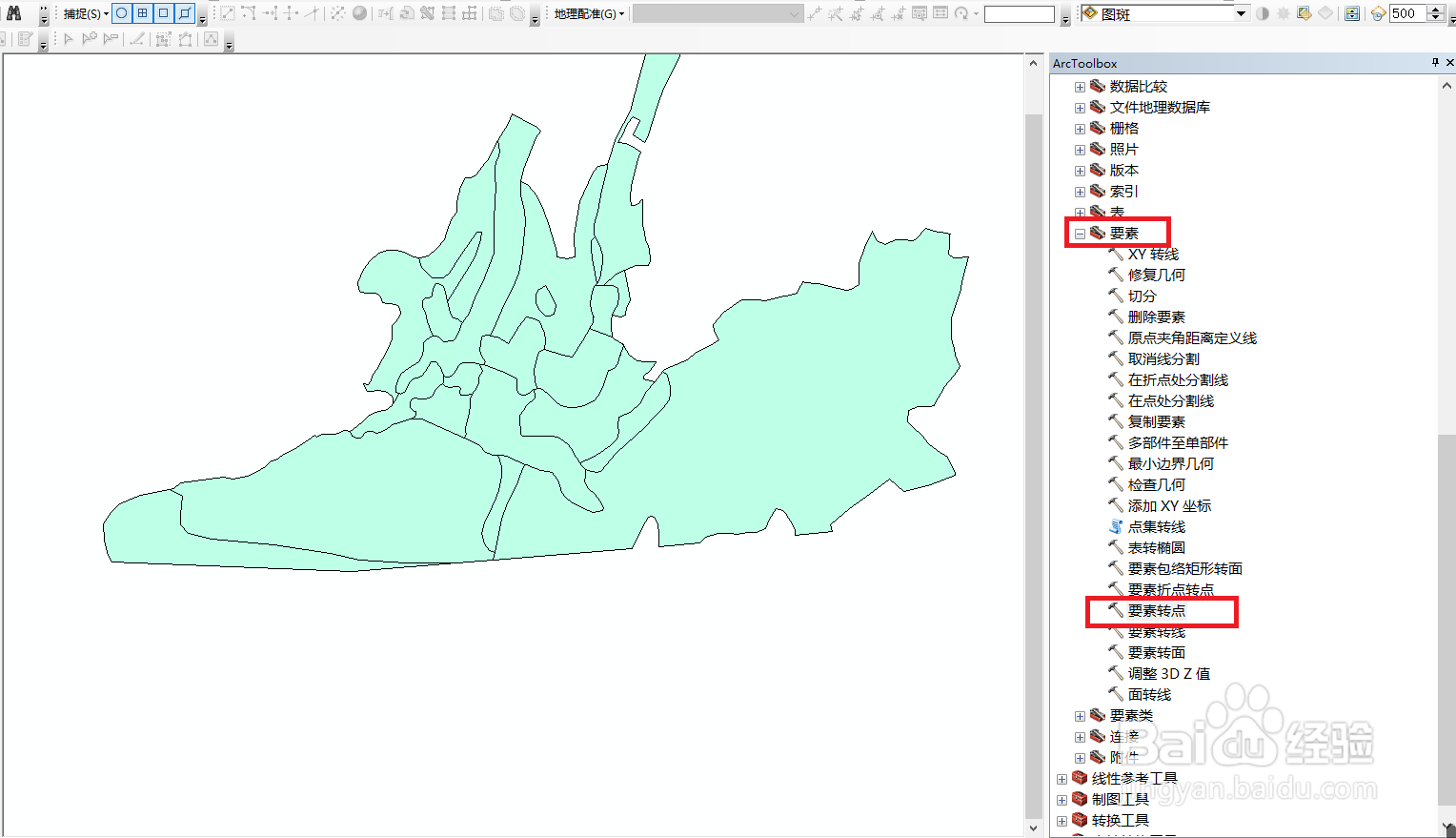Toggle point snapping on the snapping toolbar
Screen dimensions: 1456x838
[122, 13]
